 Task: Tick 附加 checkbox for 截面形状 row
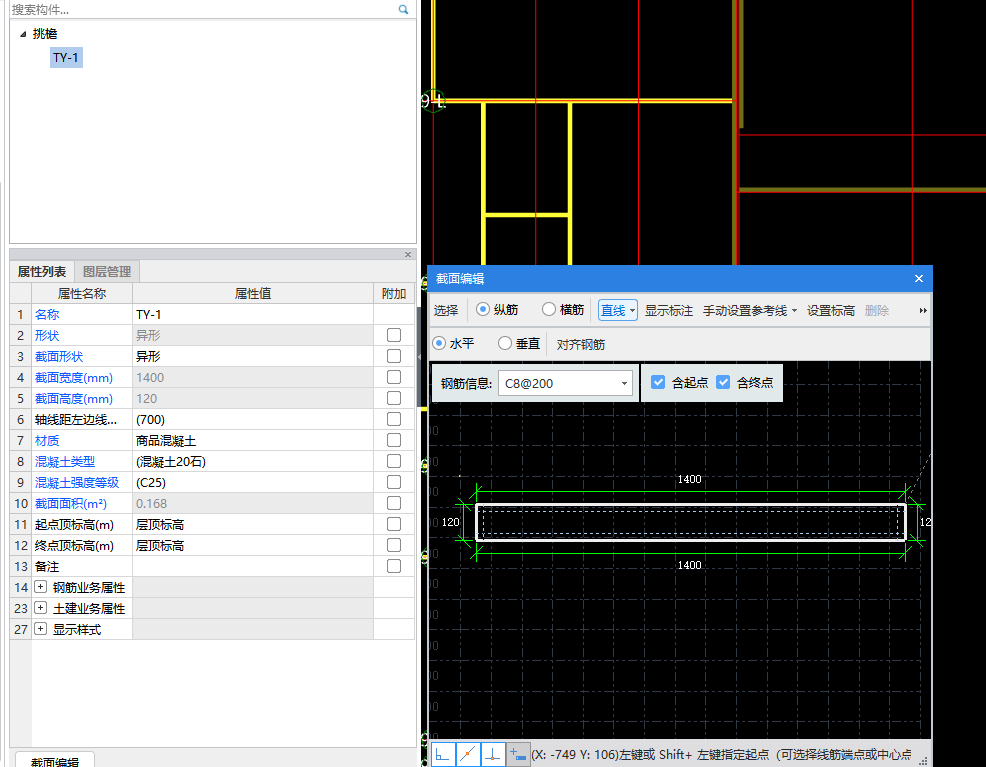pos(394,356)
